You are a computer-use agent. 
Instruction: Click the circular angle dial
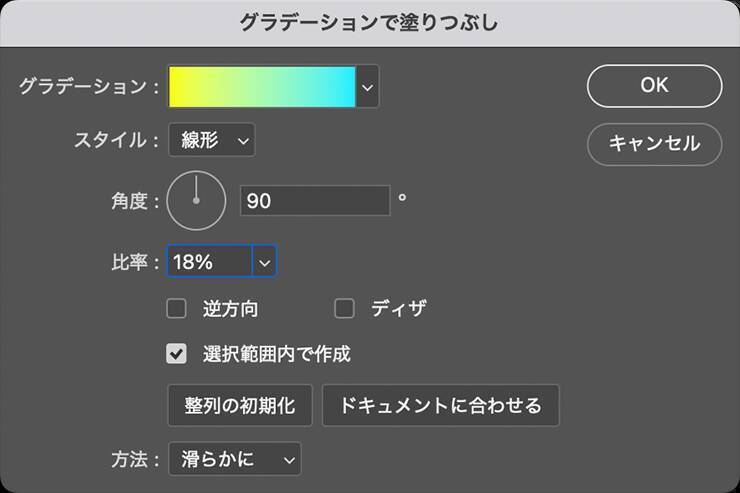click(196, 201)
